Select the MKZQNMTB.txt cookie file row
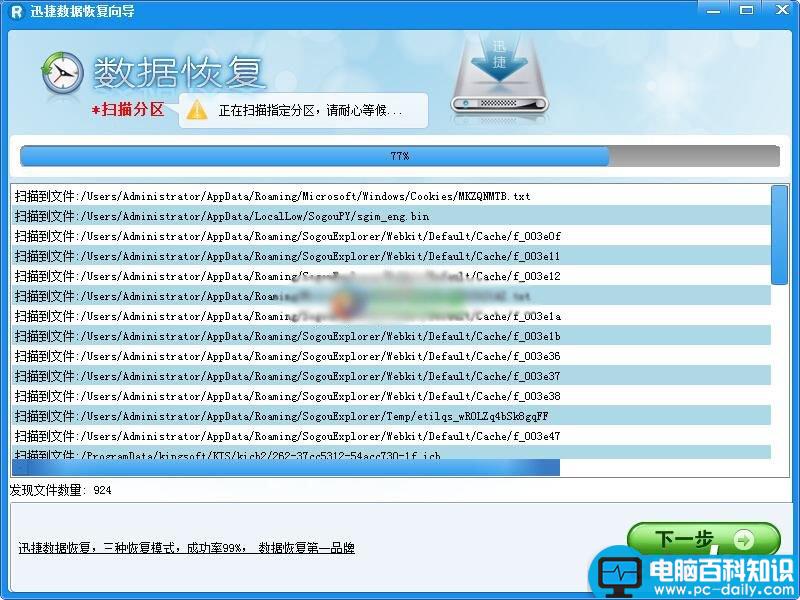 point(391,196)
